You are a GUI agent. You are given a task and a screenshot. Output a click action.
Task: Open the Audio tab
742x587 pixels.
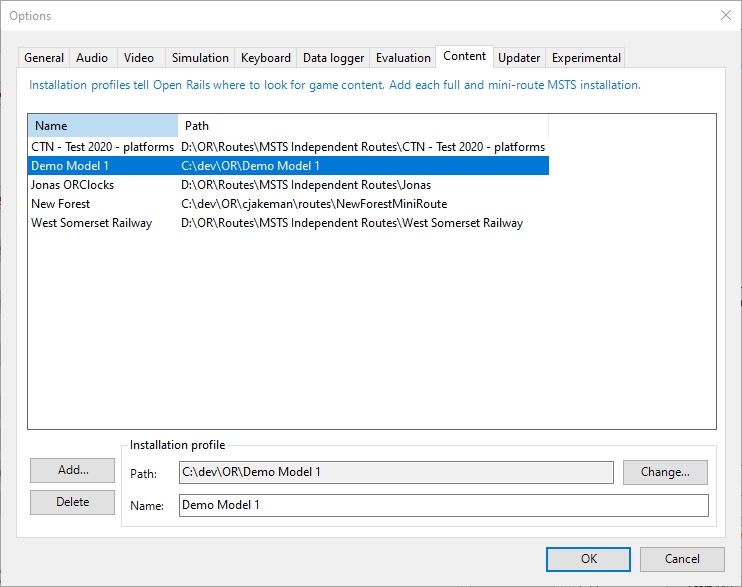tap(93, 58)
